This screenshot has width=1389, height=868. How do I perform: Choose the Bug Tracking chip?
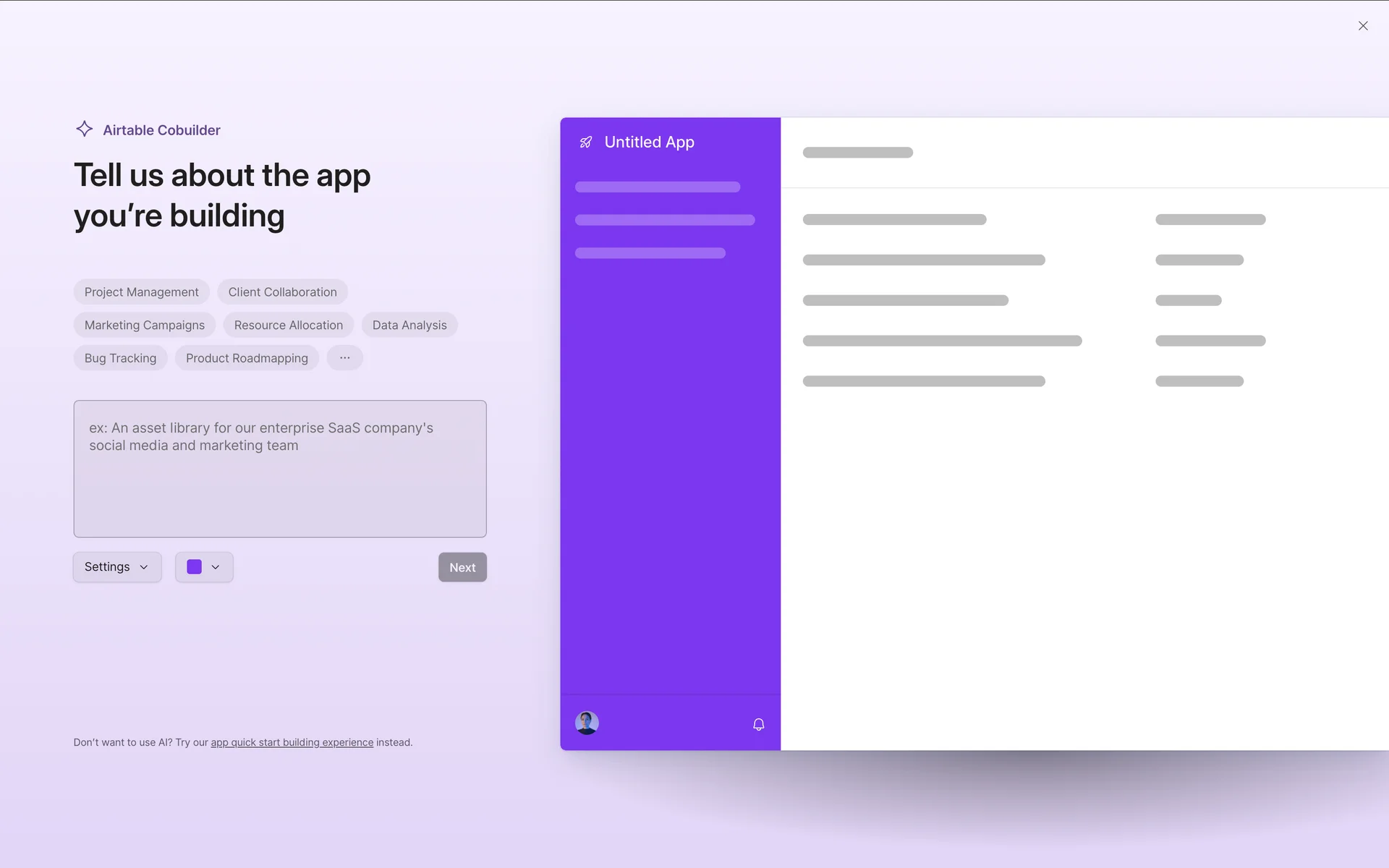pos(120,358)
